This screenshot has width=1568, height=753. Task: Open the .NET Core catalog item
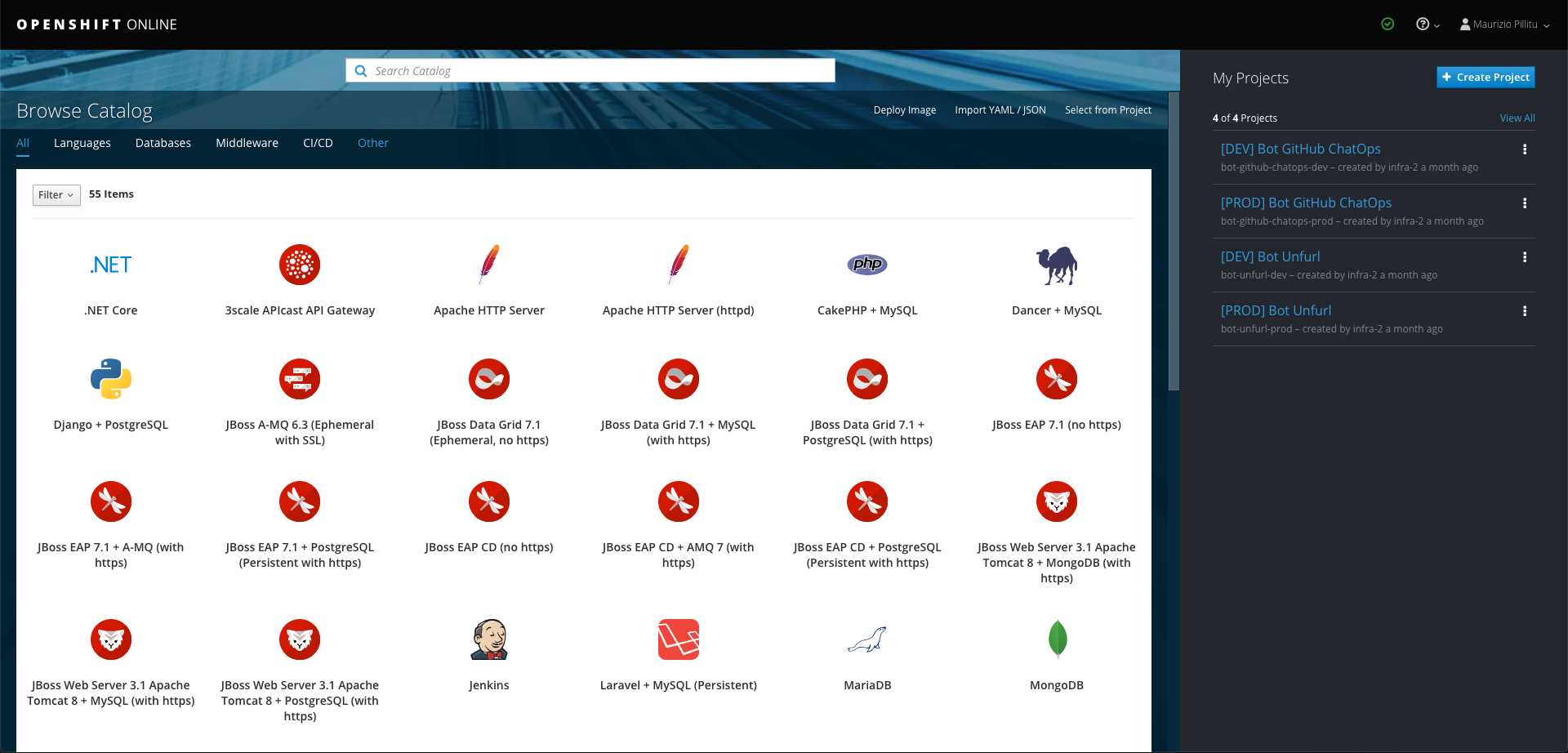click(110, 265)
